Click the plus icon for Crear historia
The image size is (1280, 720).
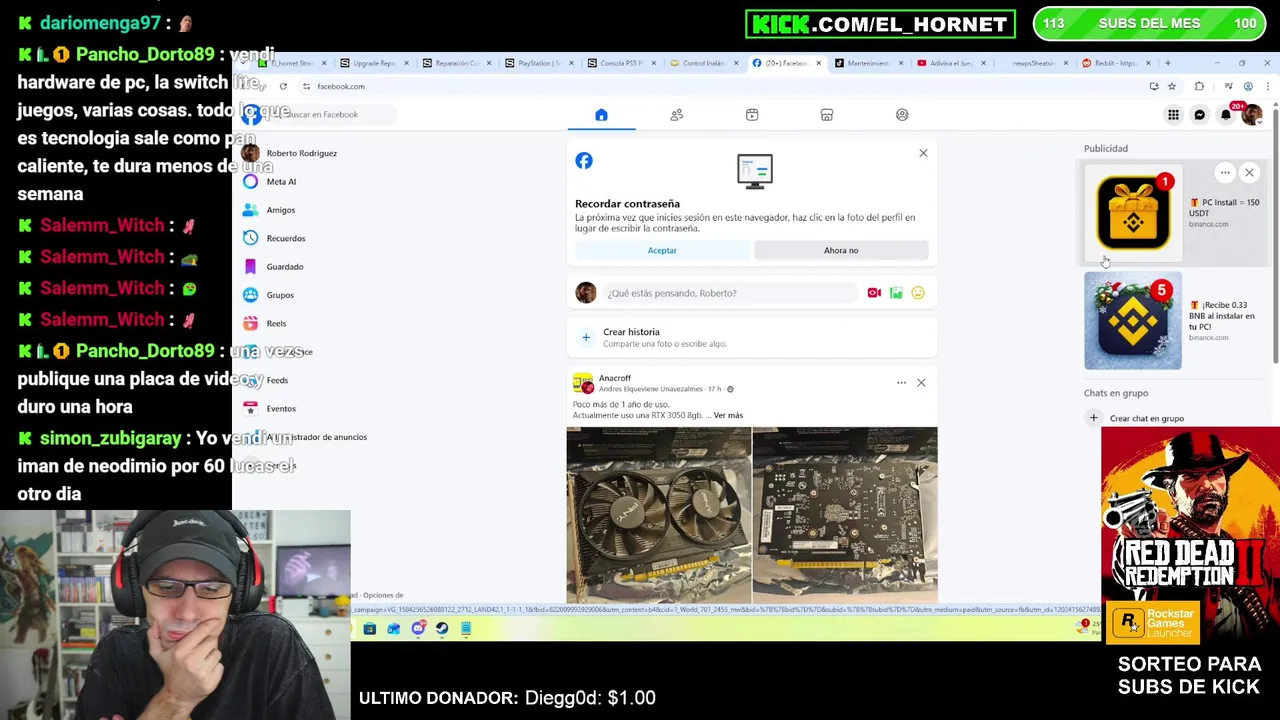(x=586, y=337)
